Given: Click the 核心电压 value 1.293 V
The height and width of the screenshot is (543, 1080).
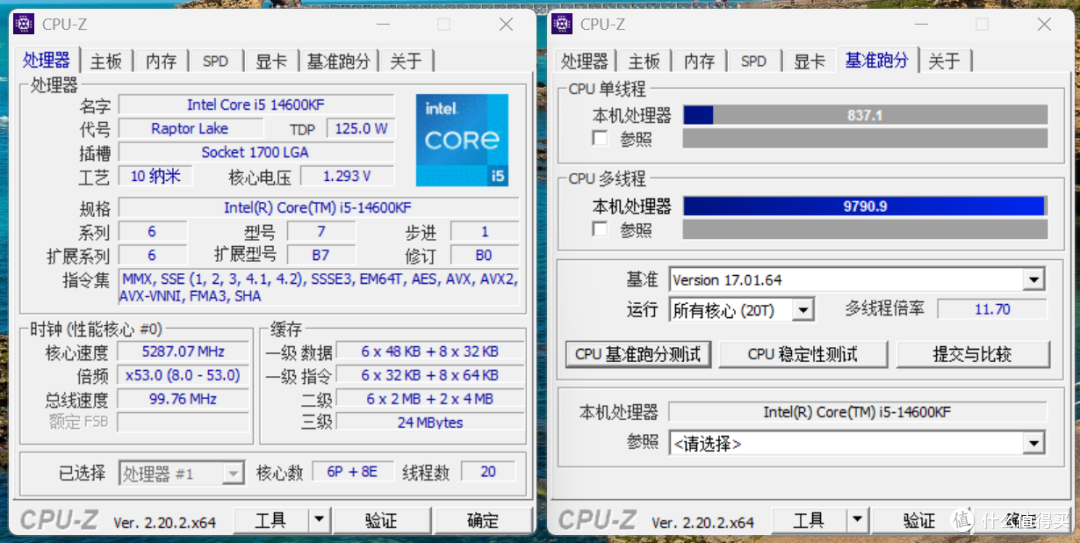Looking at the screenshot, I should (347, 176).
